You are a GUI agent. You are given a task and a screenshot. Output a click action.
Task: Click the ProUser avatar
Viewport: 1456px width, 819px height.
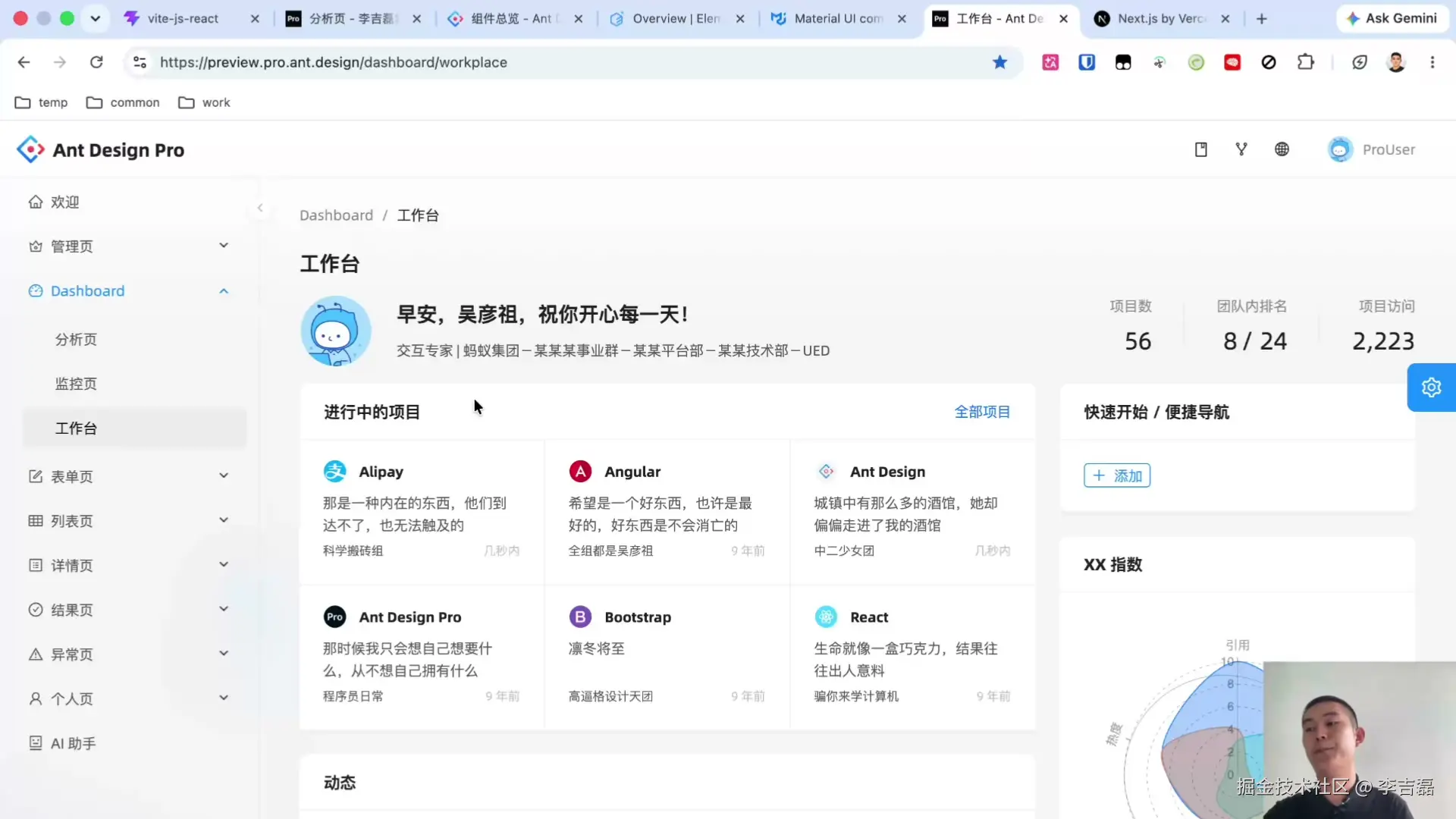point(1340,149)
